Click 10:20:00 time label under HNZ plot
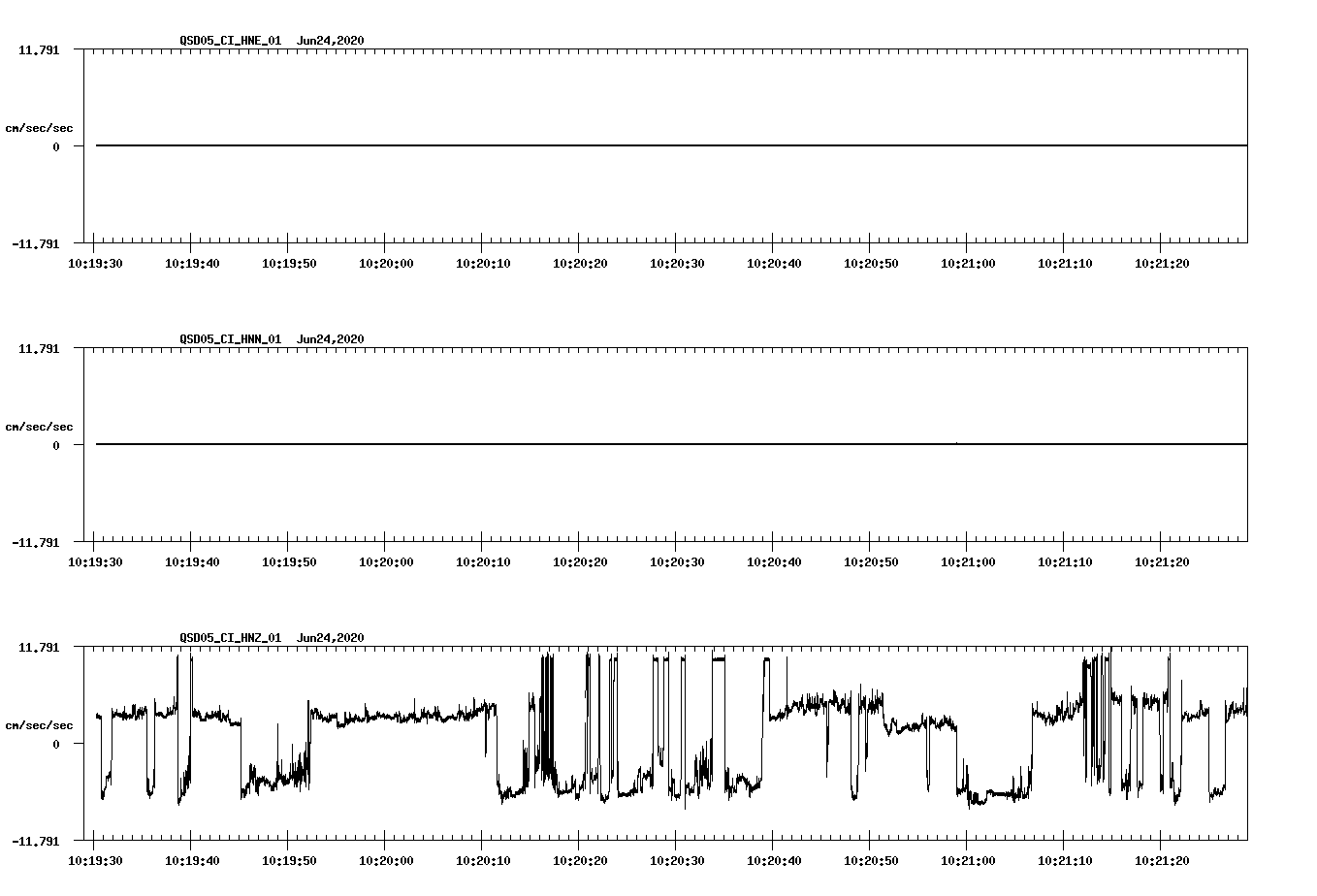1317x896 pixels. click(x=386, y=860)
